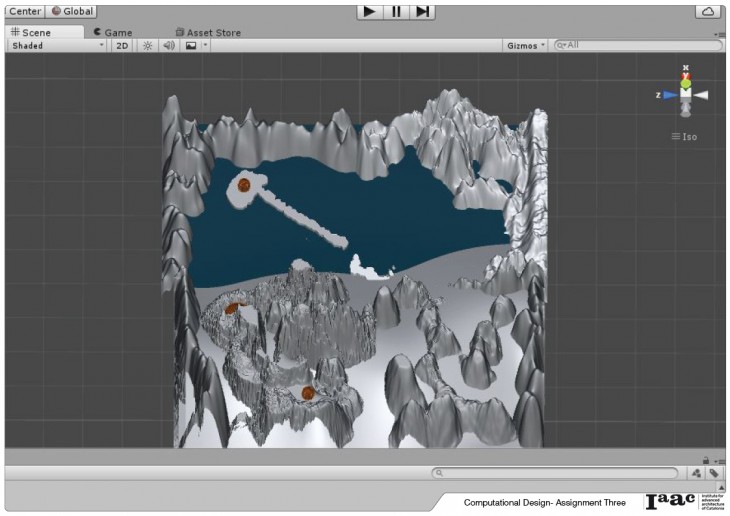
Task: Toggle 2D view mode
Action: pyautogui.click(x=122, y=45)
